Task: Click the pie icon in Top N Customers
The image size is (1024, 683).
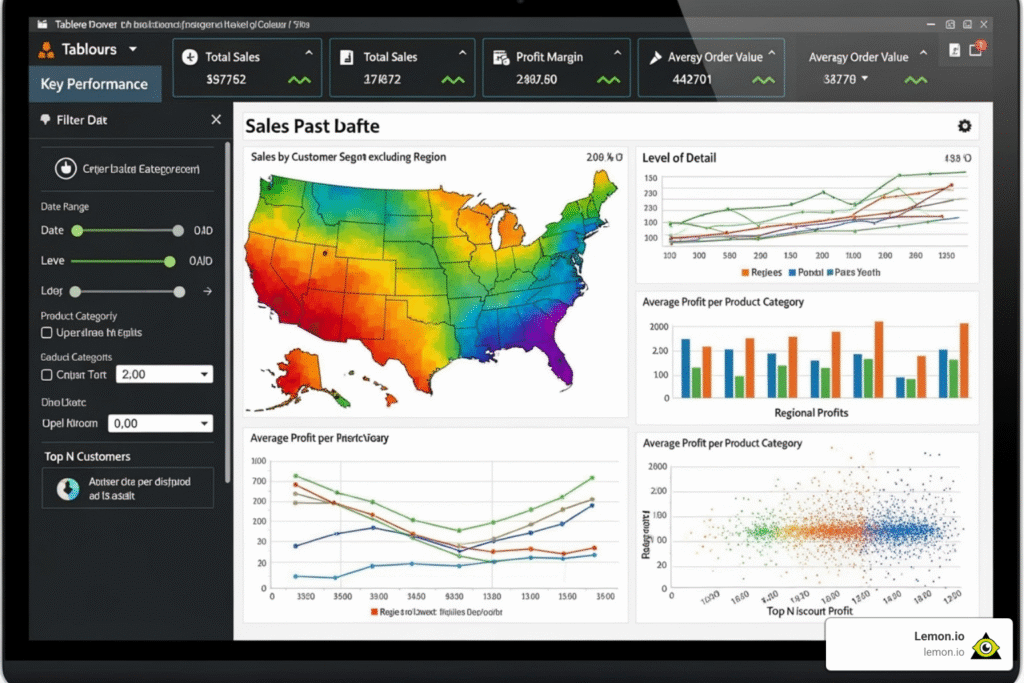Action: point(68,488)
